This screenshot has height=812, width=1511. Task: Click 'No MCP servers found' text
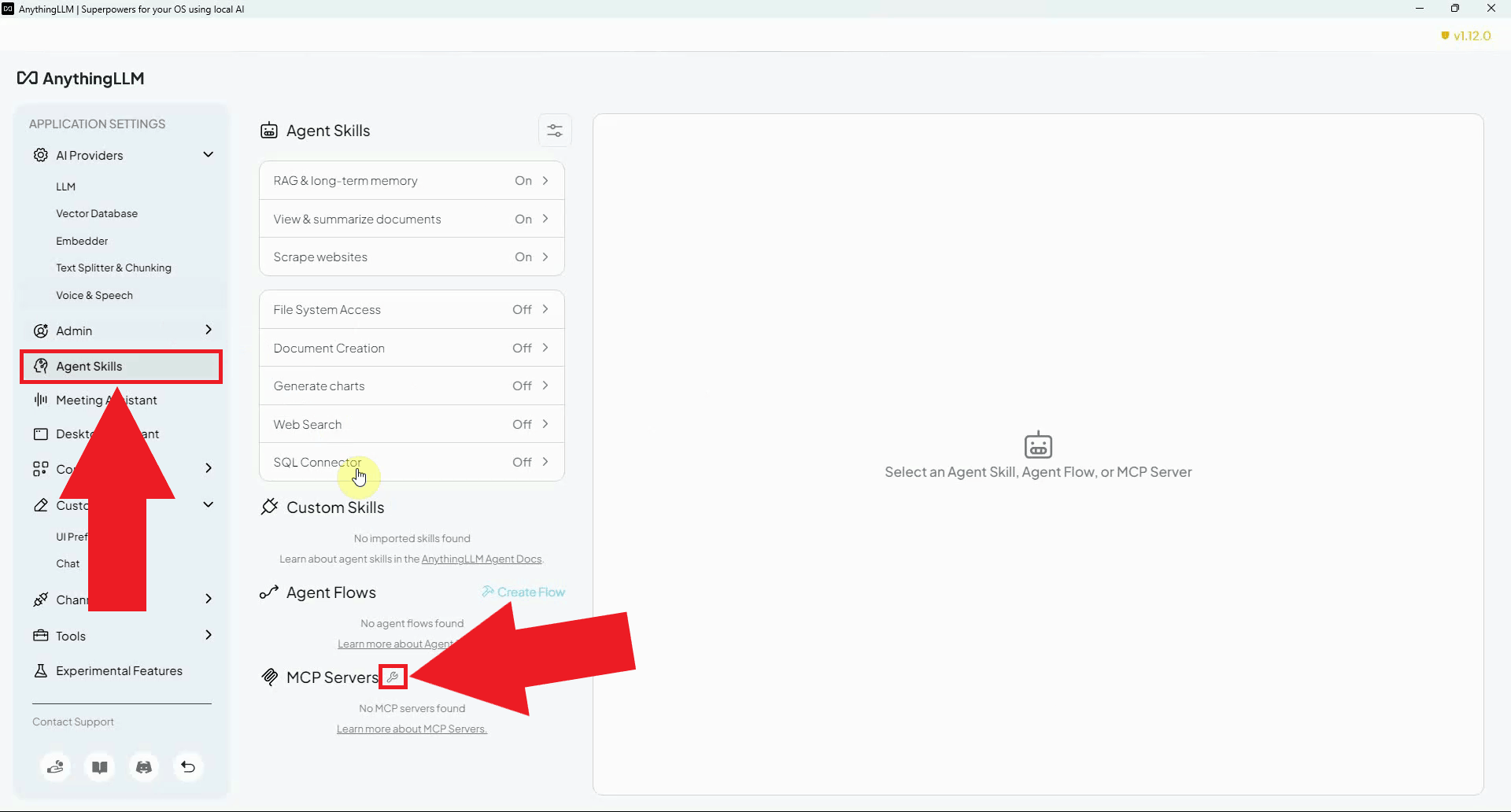pyautogui.click(x=412, y=708)
